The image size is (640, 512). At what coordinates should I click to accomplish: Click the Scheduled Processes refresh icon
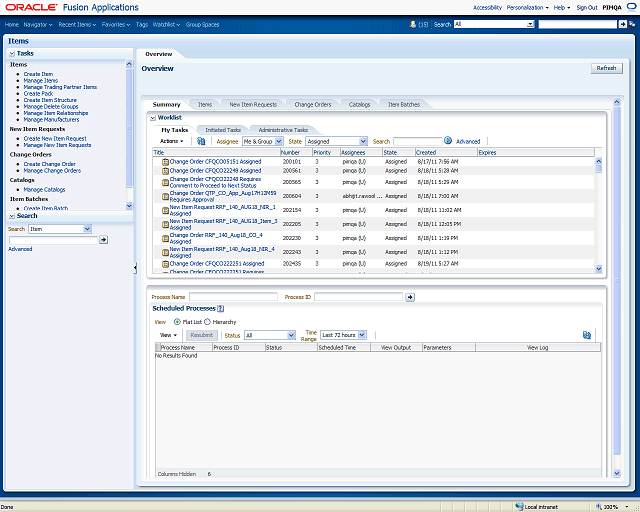click(586, 335)
